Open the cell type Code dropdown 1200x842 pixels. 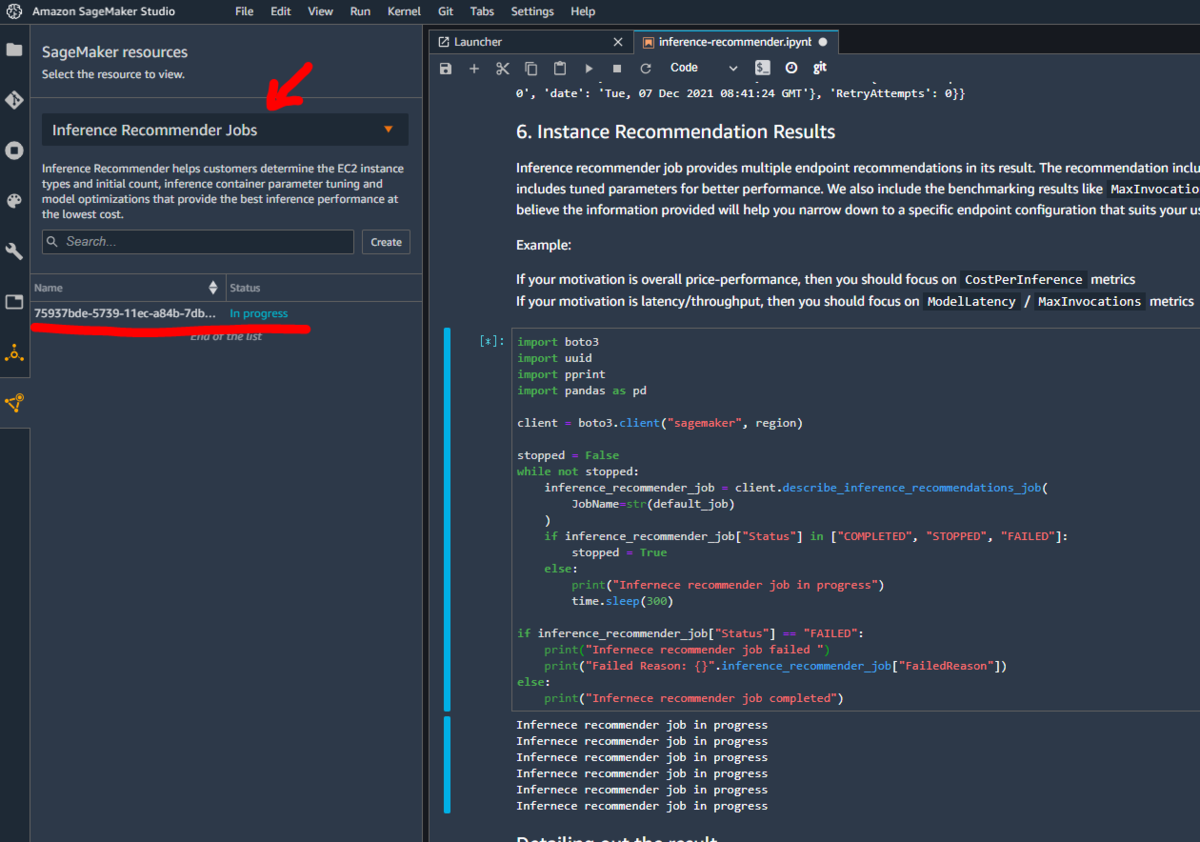pyautogui.click(x=704, y=68)
